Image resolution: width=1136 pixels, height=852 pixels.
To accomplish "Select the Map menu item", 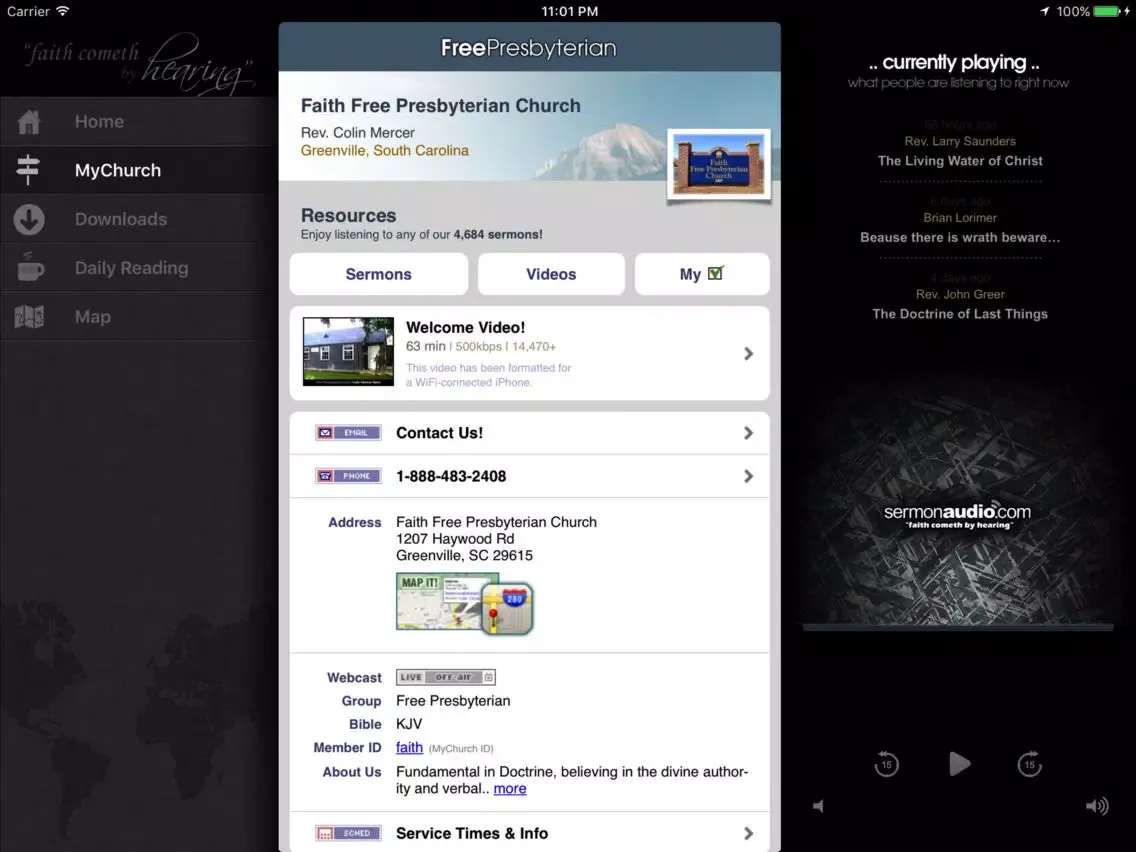I will tap(93, 317).
